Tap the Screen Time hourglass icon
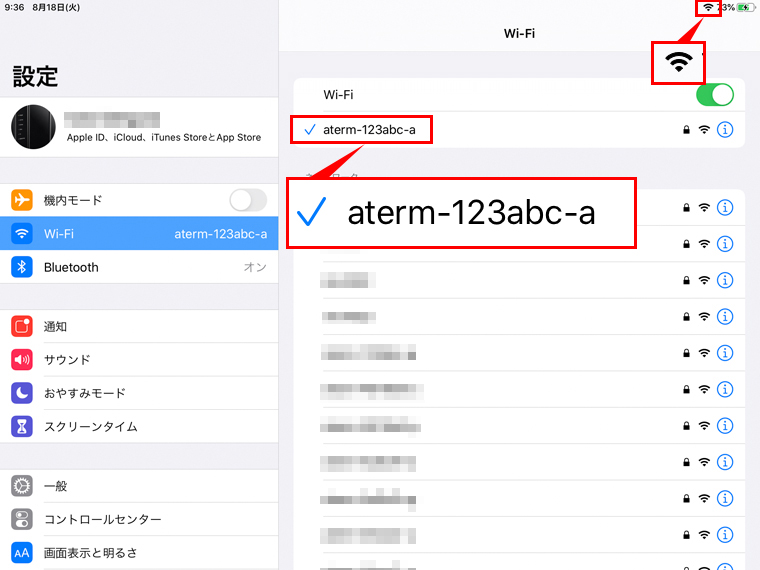The height and width of the screenshot is (570, 760). (x=22, y=427)
